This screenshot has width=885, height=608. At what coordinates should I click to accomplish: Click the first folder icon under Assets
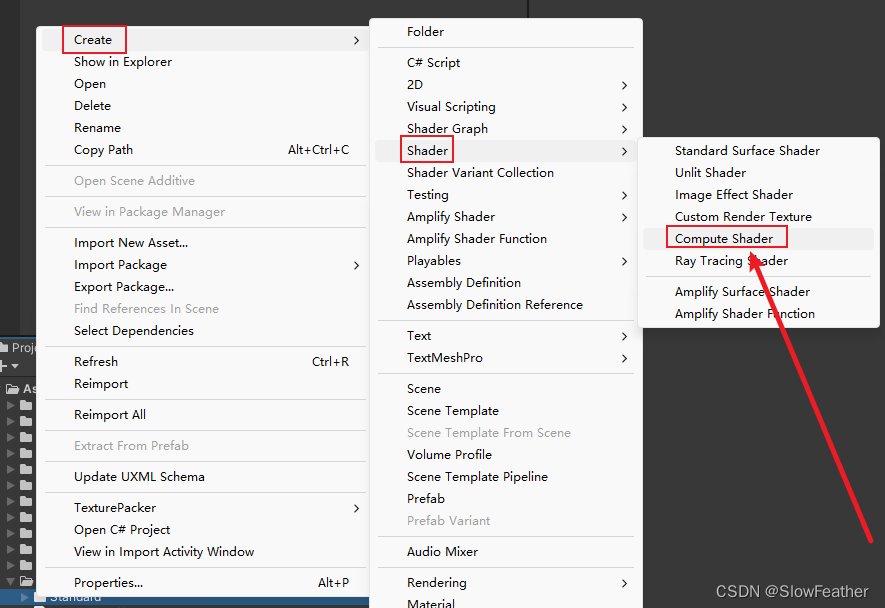(x=24, y=404)
